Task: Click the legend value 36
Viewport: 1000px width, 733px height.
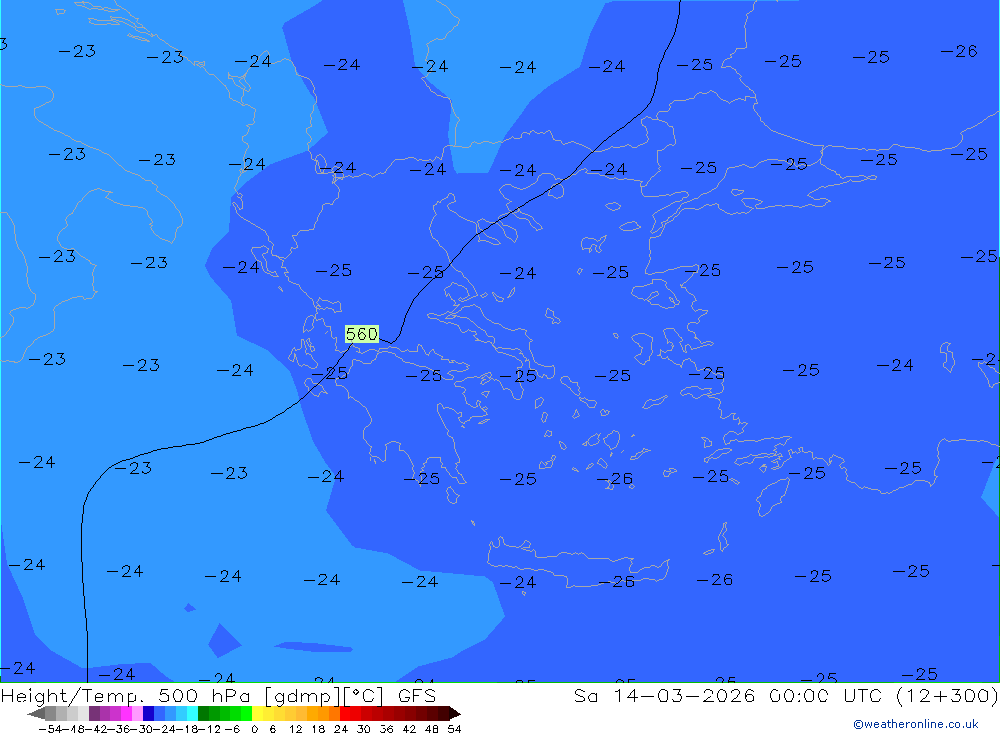Action: pyautogui.click(x=386, y=729)
